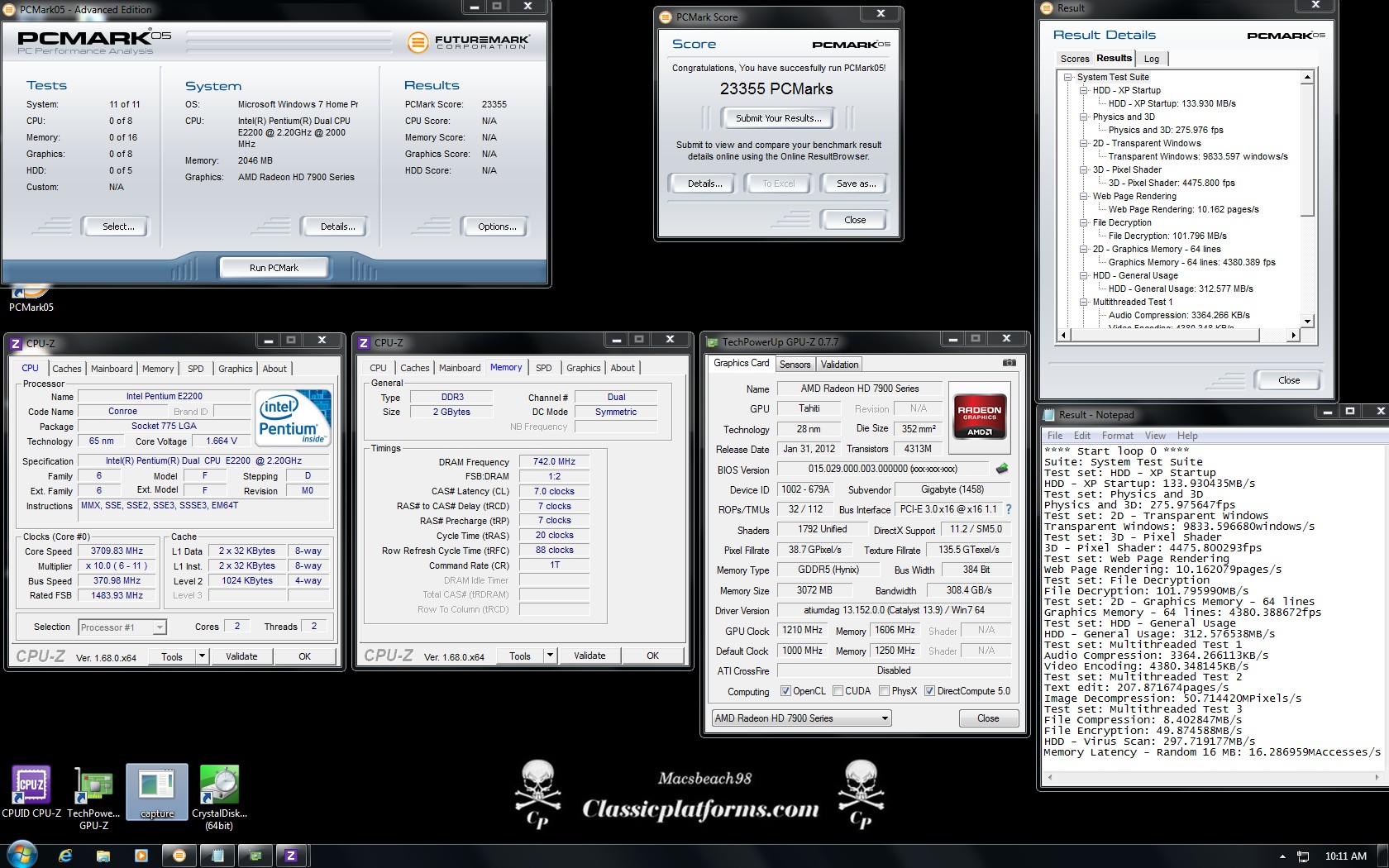Collapse the HDD - XP Startup tree node
Image resolution: width=1389 pixels, height=868 pixels.
1084,90
